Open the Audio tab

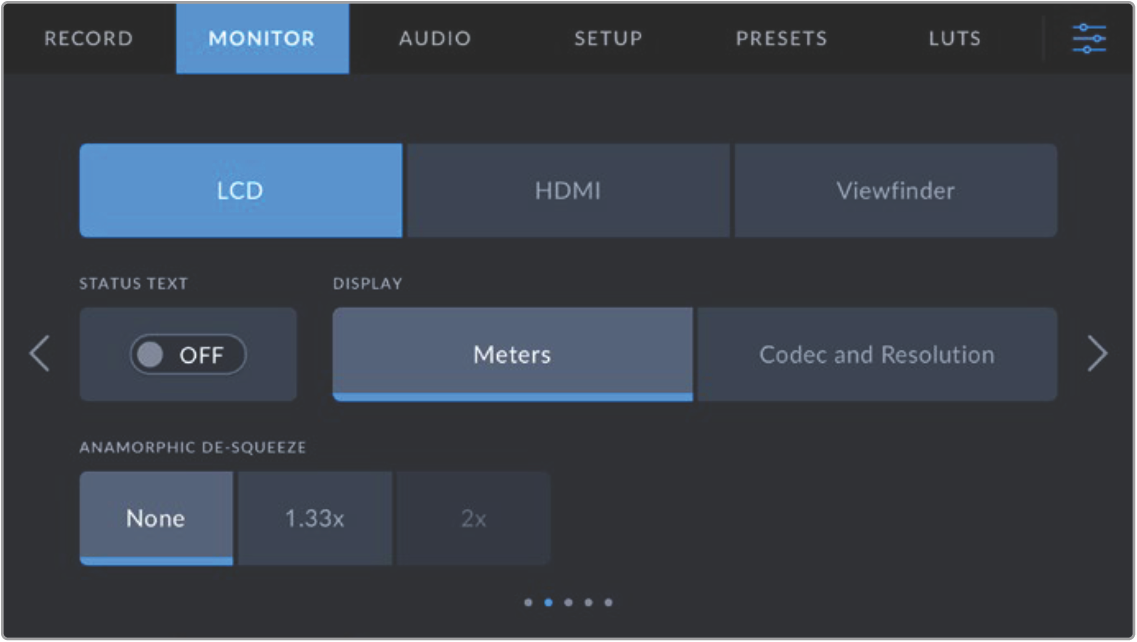point(435,39)
